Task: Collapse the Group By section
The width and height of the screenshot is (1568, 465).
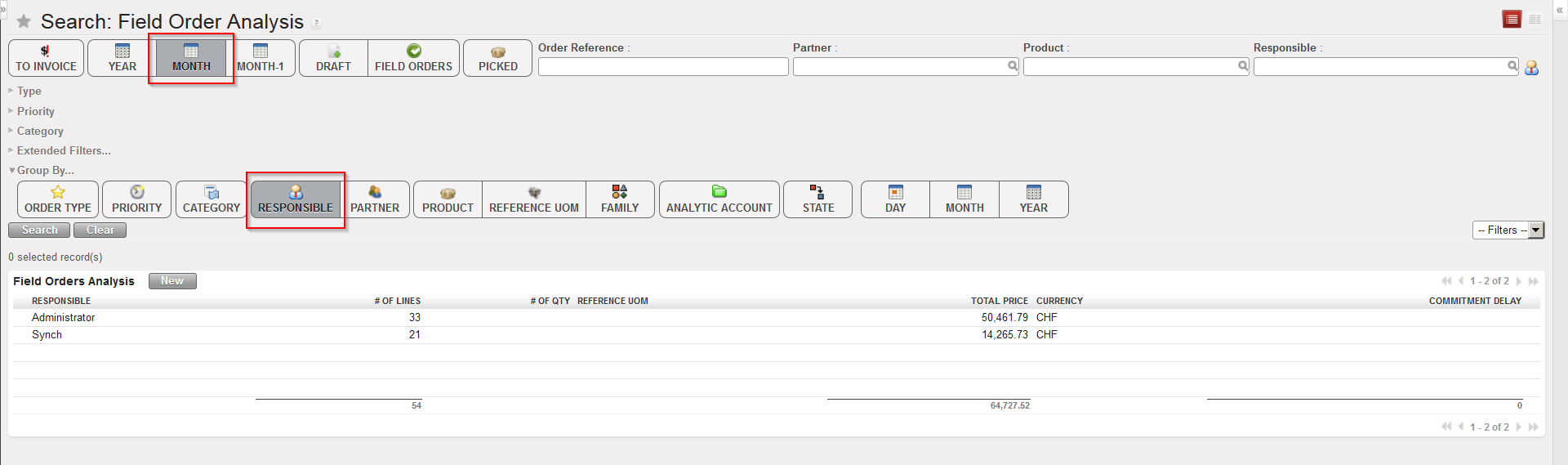Action: coord(41,170)
